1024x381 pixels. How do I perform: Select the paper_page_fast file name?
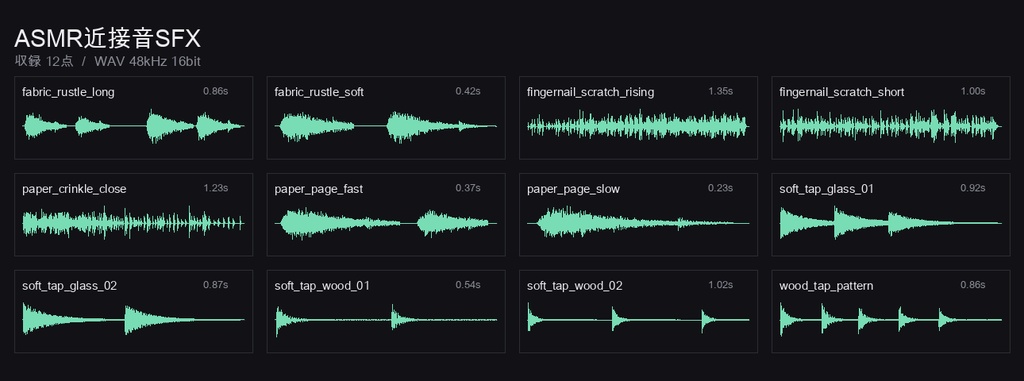point(319,189)
